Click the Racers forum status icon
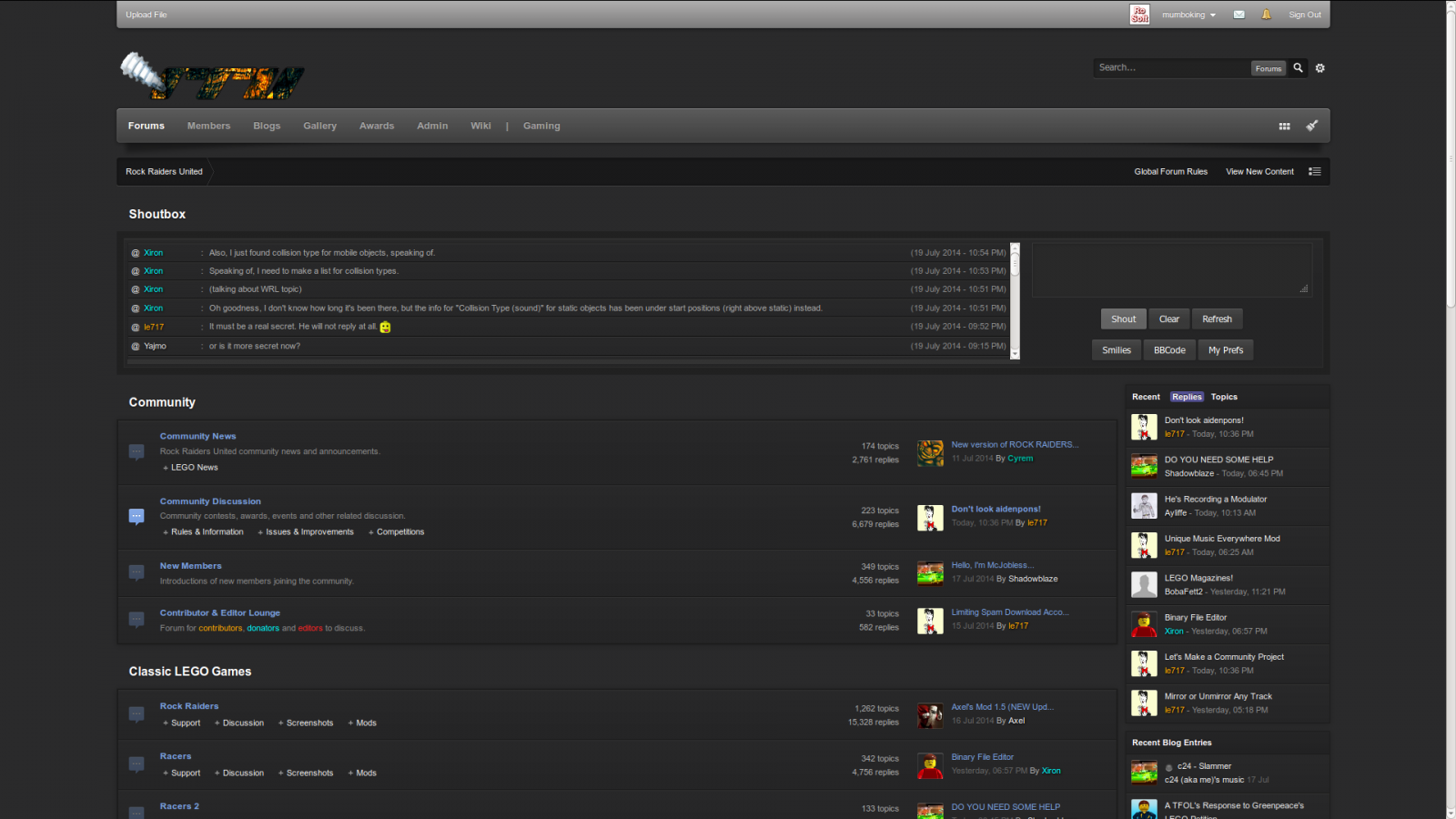 [136, 764]
